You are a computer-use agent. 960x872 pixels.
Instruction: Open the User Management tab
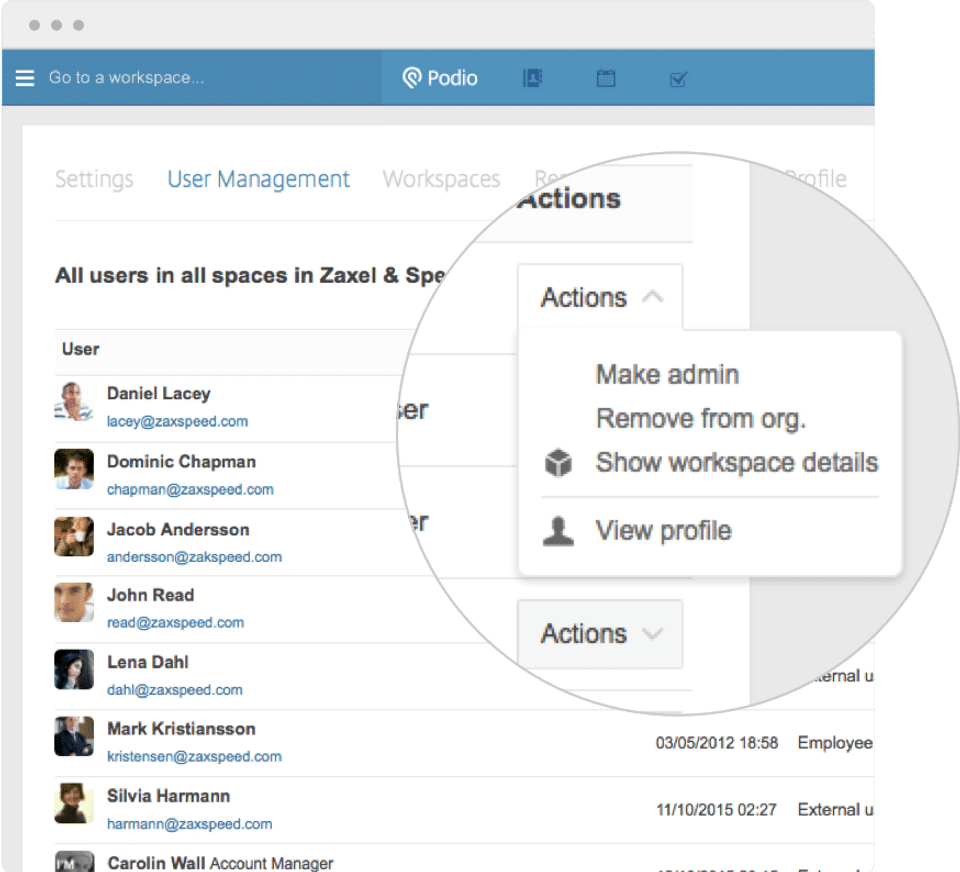(x=258, y=179)
